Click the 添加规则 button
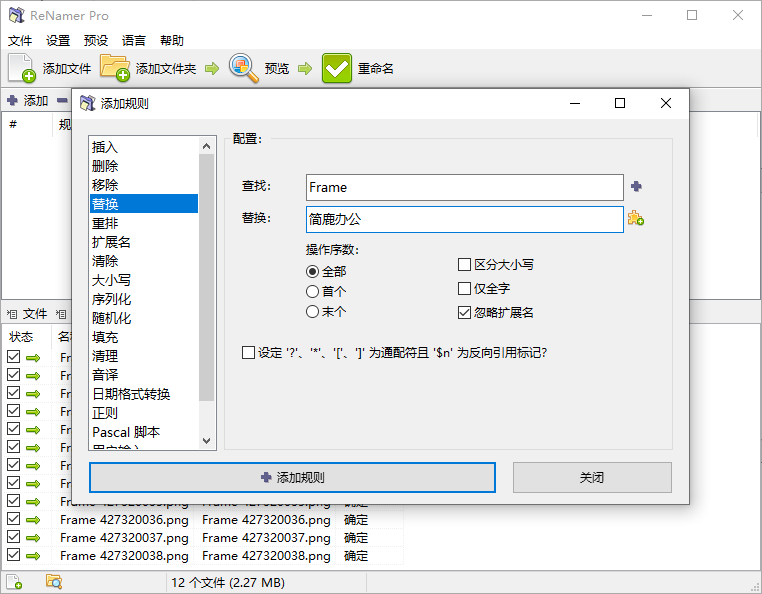 293,477
